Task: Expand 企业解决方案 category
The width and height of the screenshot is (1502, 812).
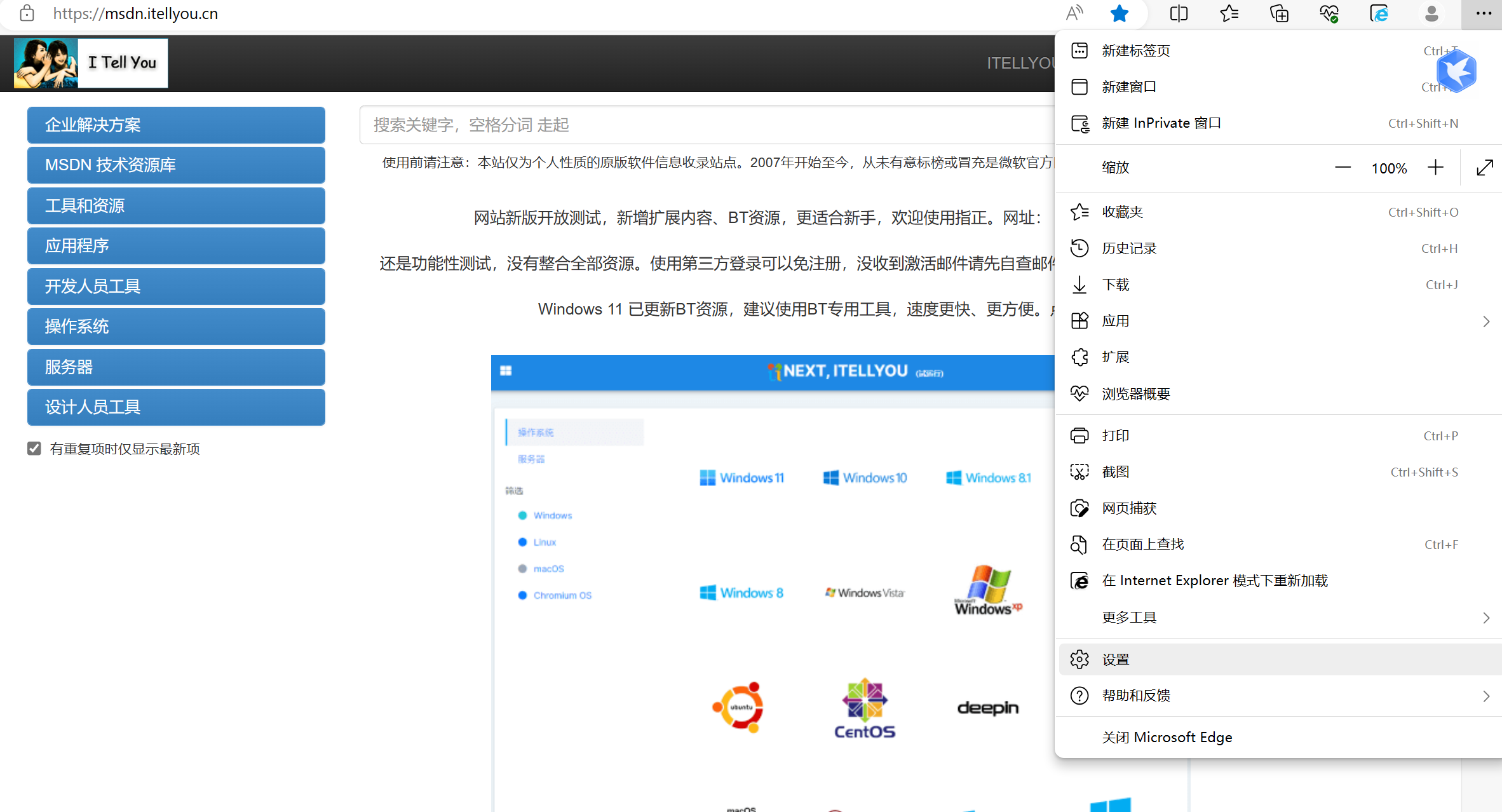Action: 176,125
